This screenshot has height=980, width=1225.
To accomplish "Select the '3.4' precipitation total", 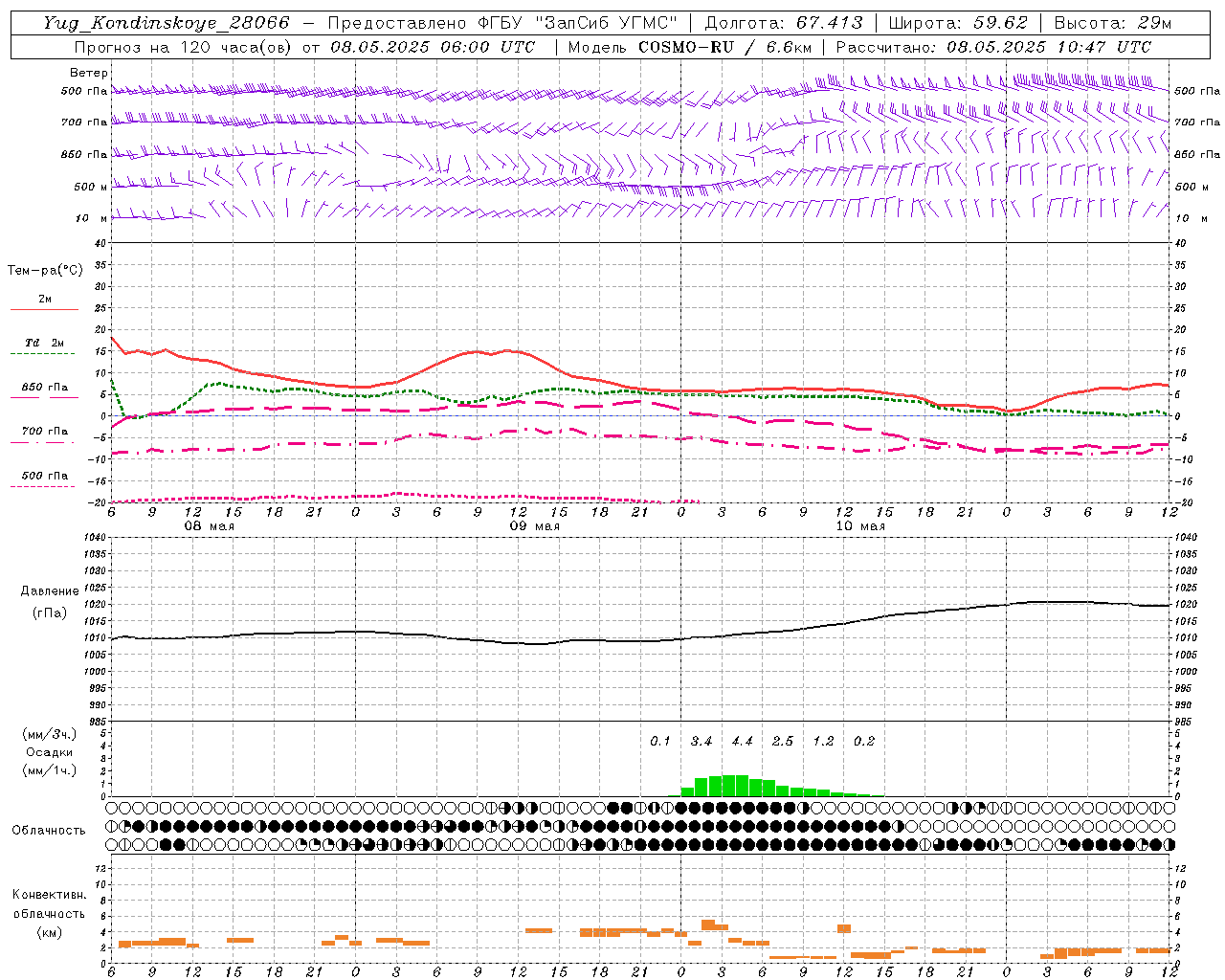I will [x=702, y=741].
